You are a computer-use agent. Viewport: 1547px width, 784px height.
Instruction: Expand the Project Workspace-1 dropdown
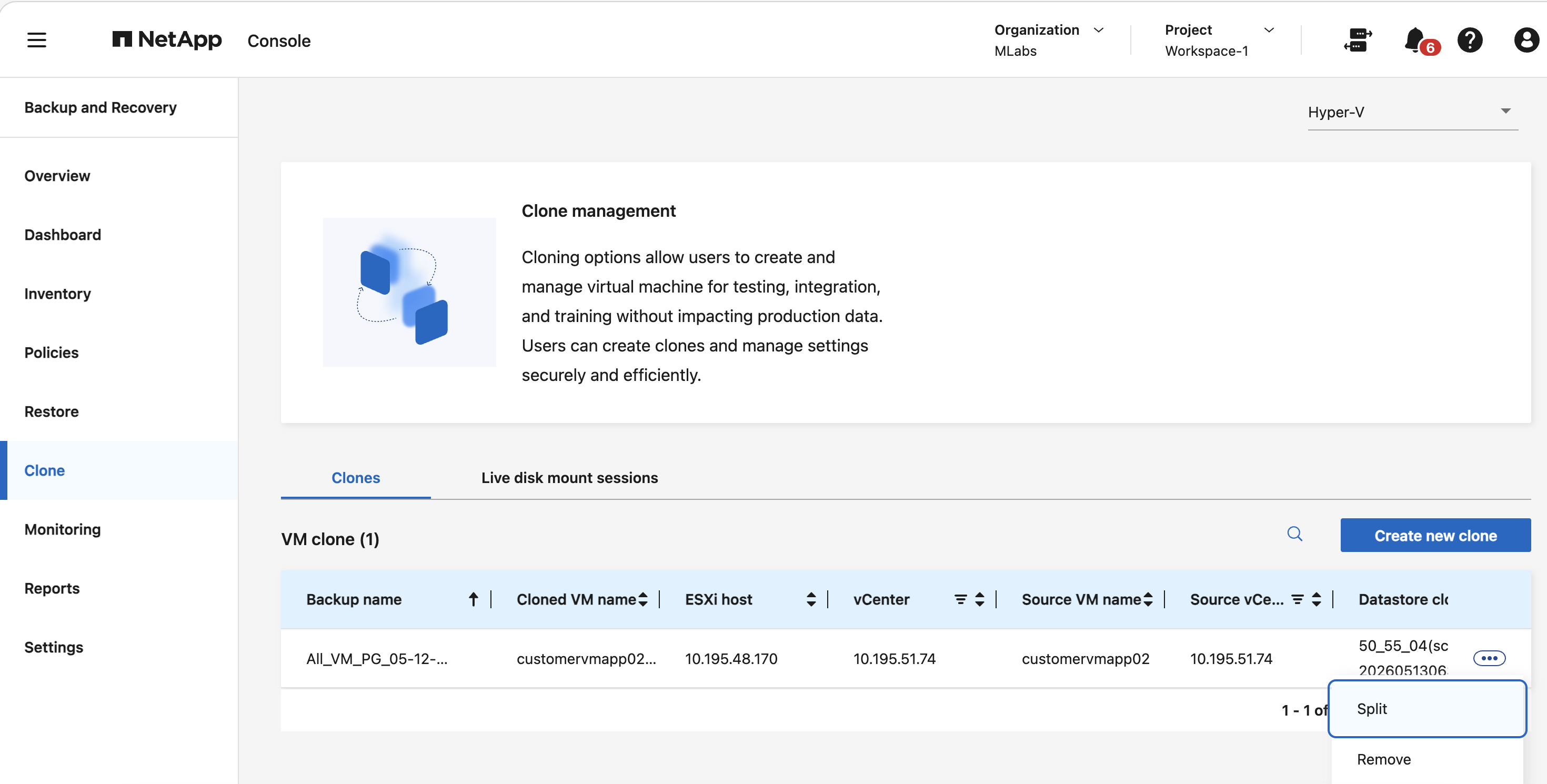(x=1219, y=40)
